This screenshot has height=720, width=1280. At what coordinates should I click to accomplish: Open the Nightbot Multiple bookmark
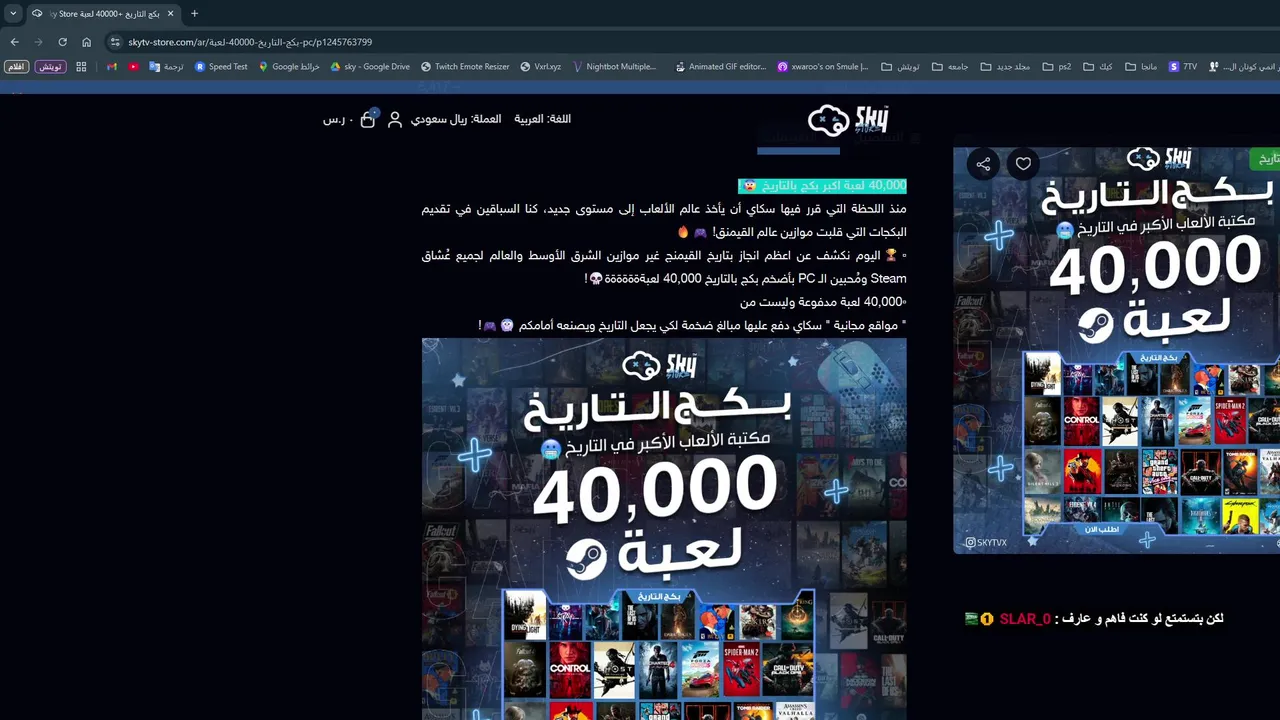614,67
